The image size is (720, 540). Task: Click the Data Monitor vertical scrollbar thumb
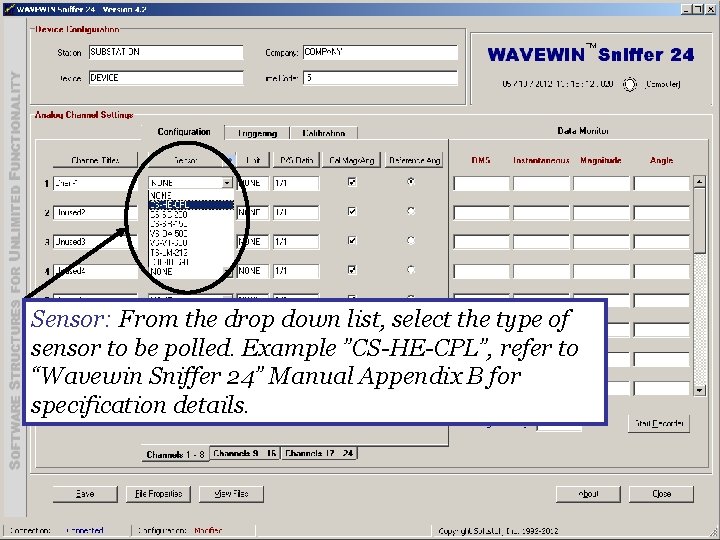pos(699,220)
